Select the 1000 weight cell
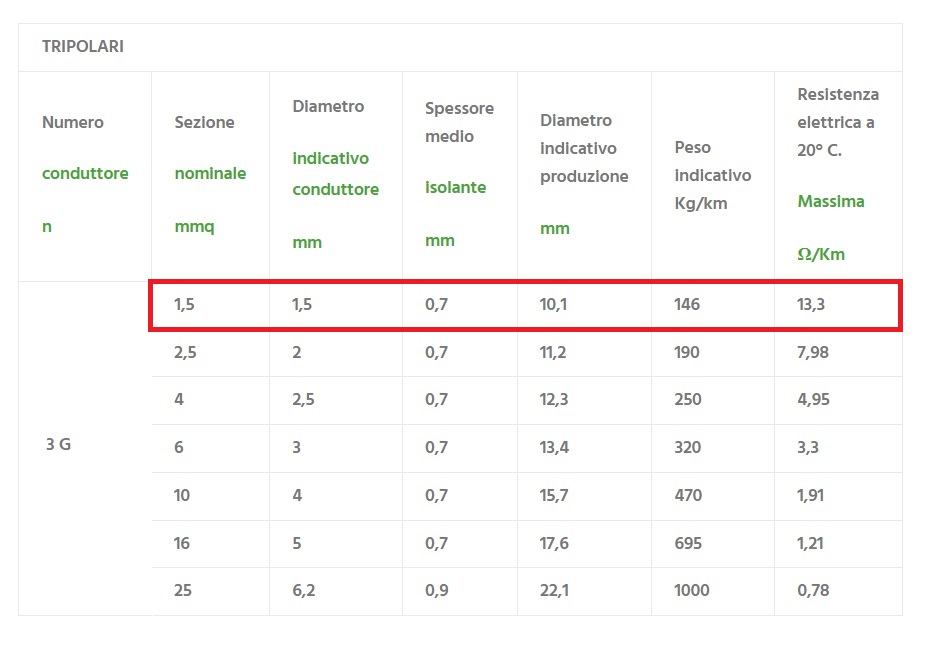This screenshot has width=933, height=650. pyautogui.click(x=691, y=590)
